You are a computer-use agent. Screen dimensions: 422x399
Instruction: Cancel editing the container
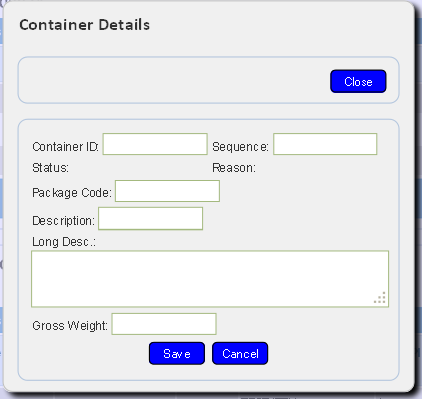tap(240, 353)
